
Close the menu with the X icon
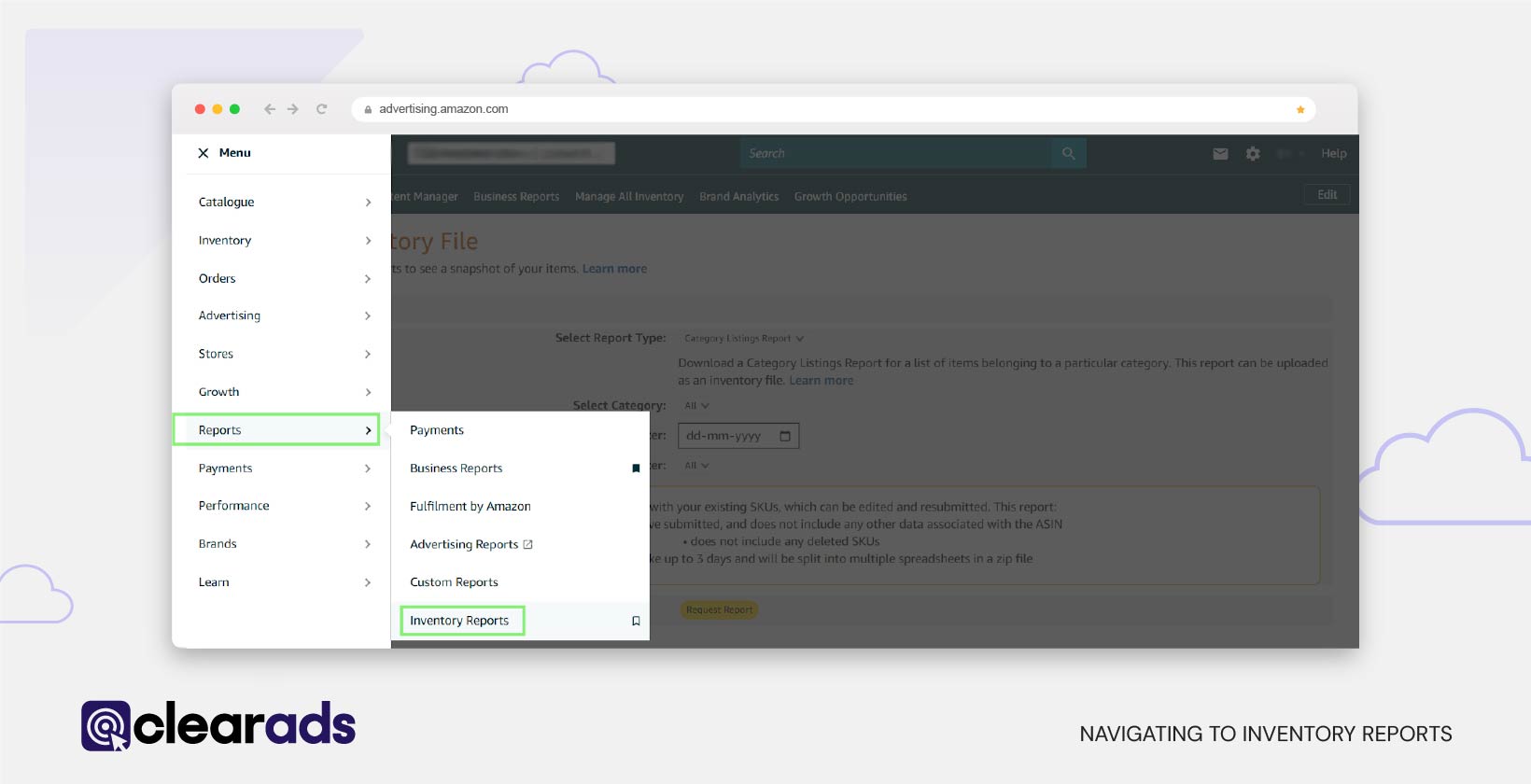pyautogui.click(x=203, y=153)
